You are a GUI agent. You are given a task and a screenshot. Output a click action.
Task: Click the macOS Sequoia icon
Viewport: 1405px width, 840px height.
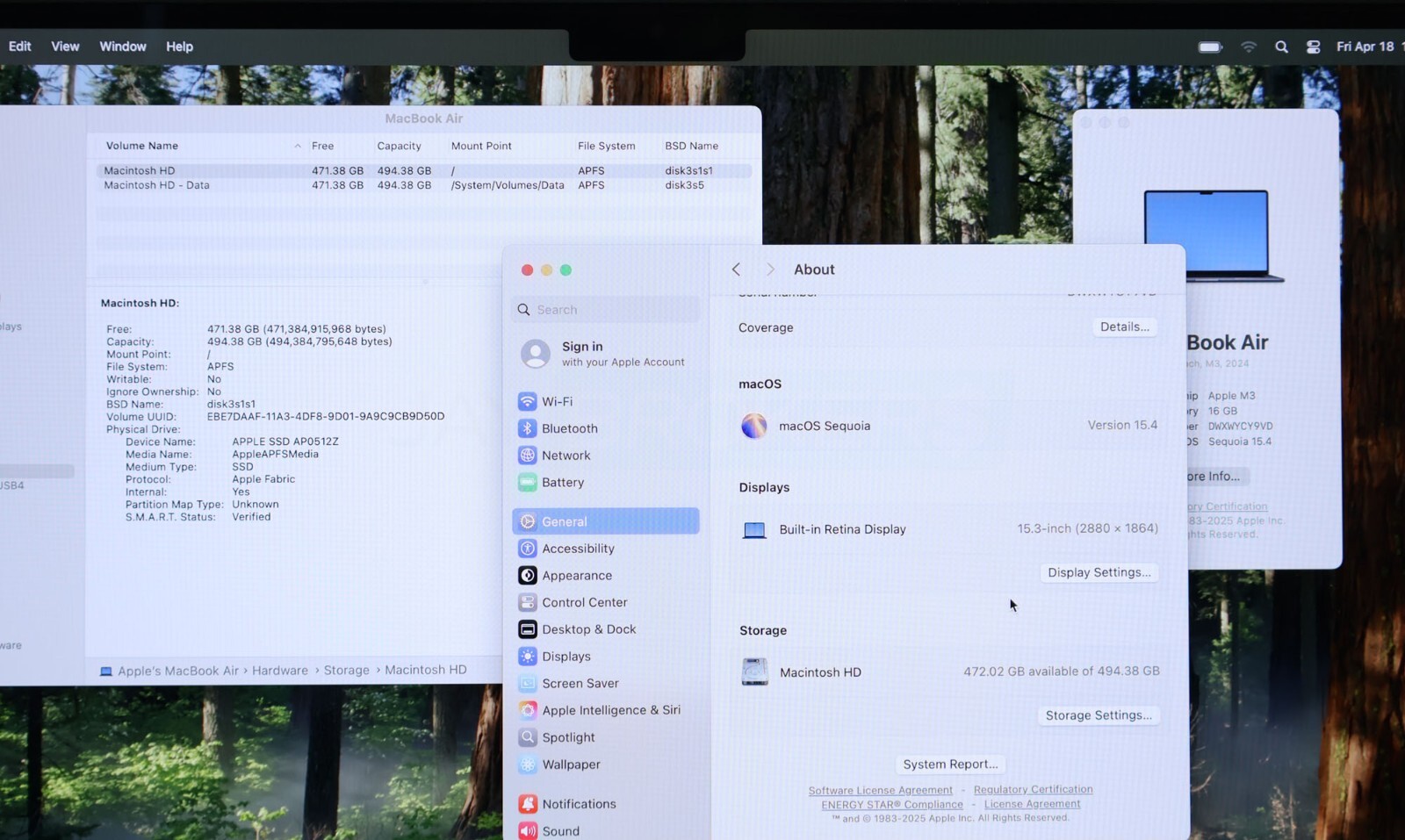(753, 426)
